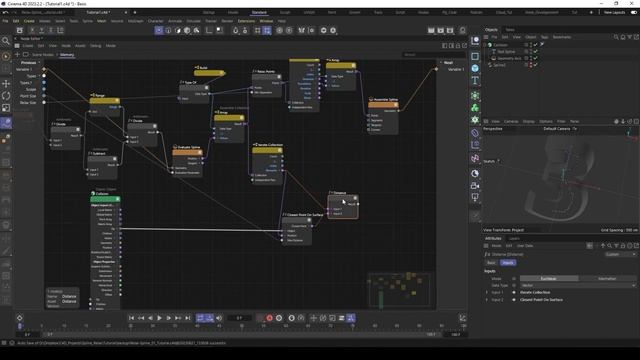Screen dimensions: 640x360
Task: Open the New Layouts dropdown
Action: point(614,12)
